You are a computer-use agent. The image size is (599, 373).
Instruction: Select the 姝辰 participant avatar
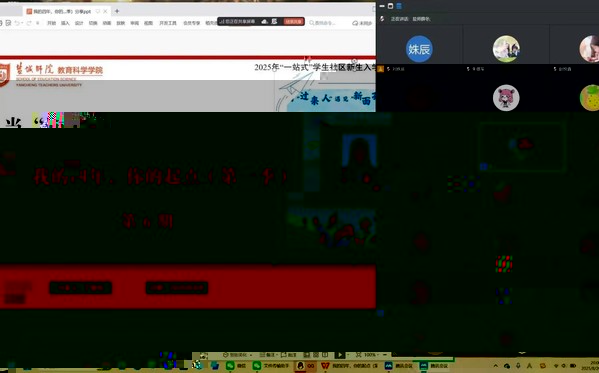coord(419,49)
